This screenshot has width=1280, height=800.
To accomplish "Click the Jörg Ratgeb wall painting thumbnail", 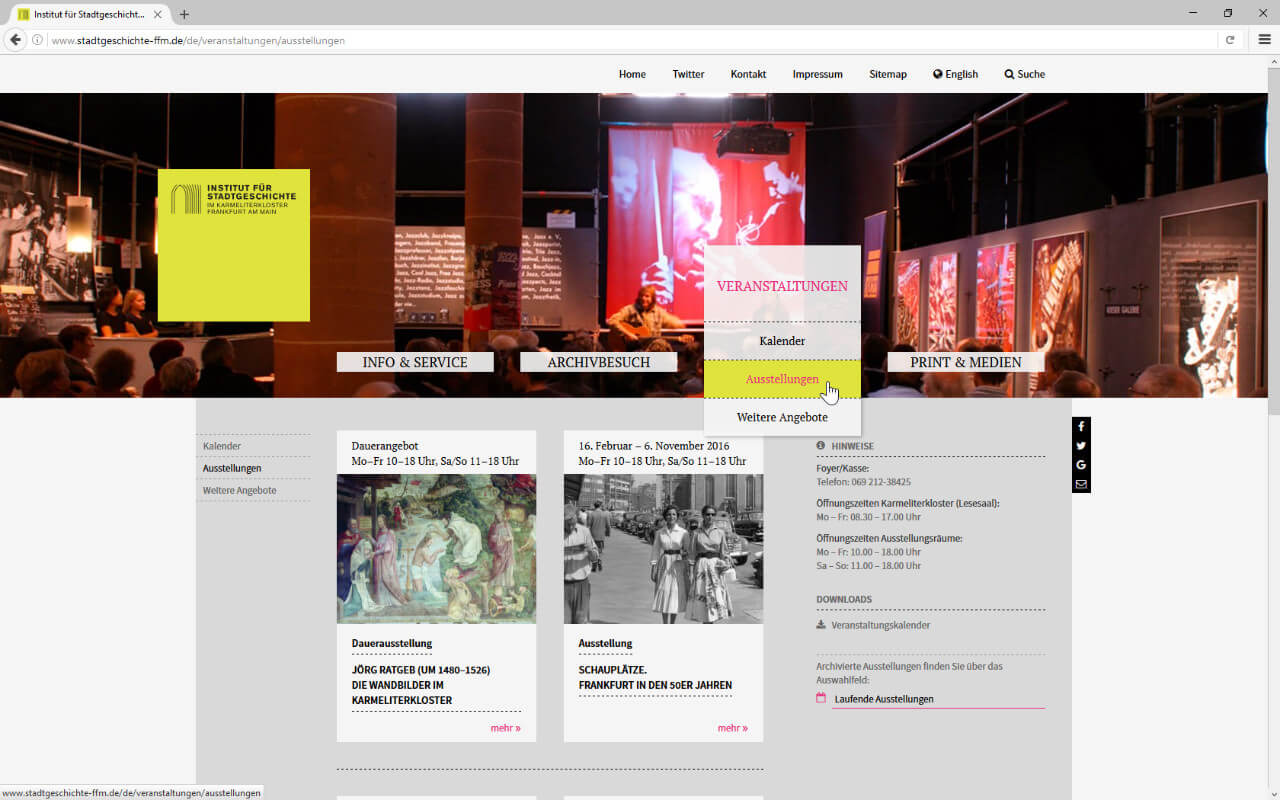I will click(x=436, y=549).
